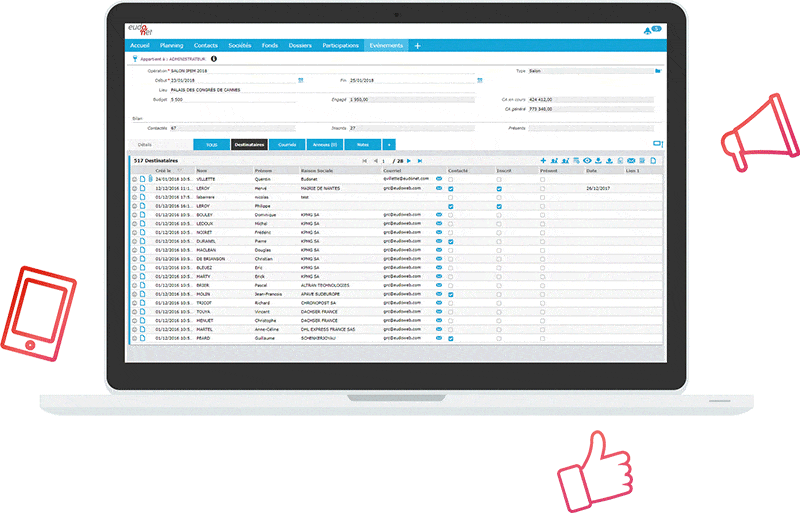Click the Raison Sociale column header
800x513 pixels.
(317, 170)
